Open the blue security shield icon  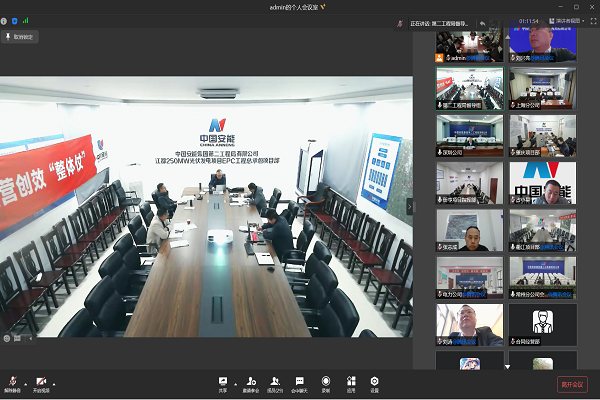pos(15,21)
